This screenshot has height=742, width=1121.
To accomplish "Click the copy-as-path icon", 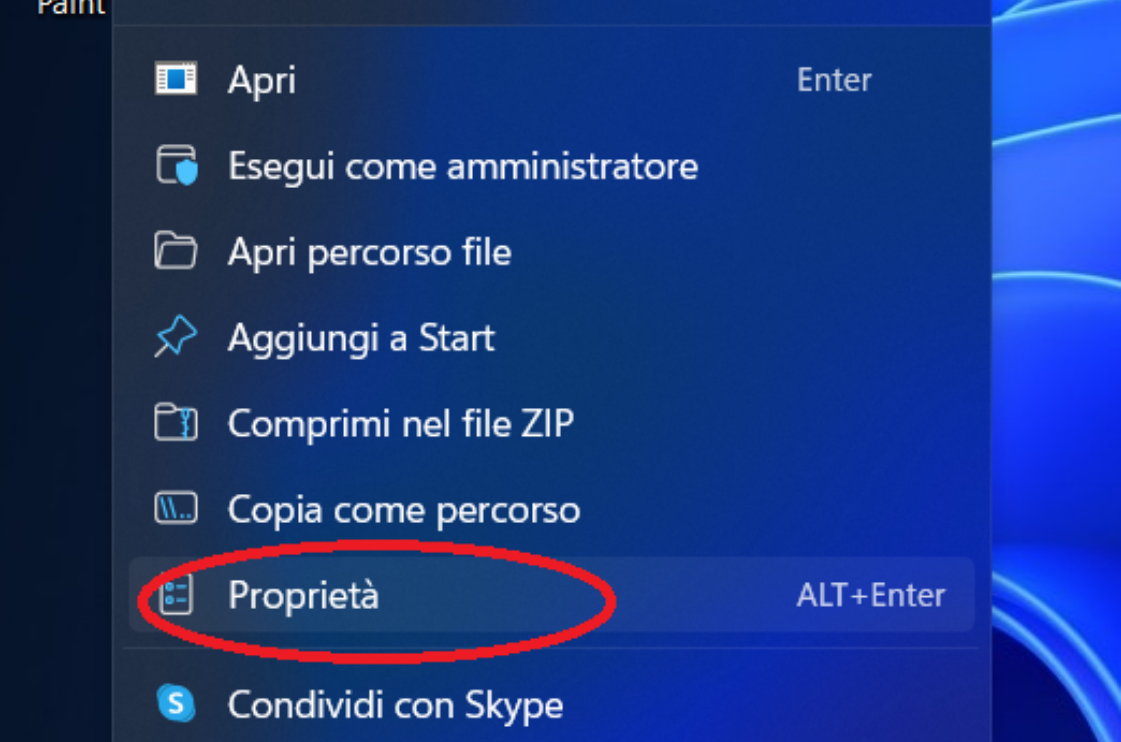I will coord(176,510).
